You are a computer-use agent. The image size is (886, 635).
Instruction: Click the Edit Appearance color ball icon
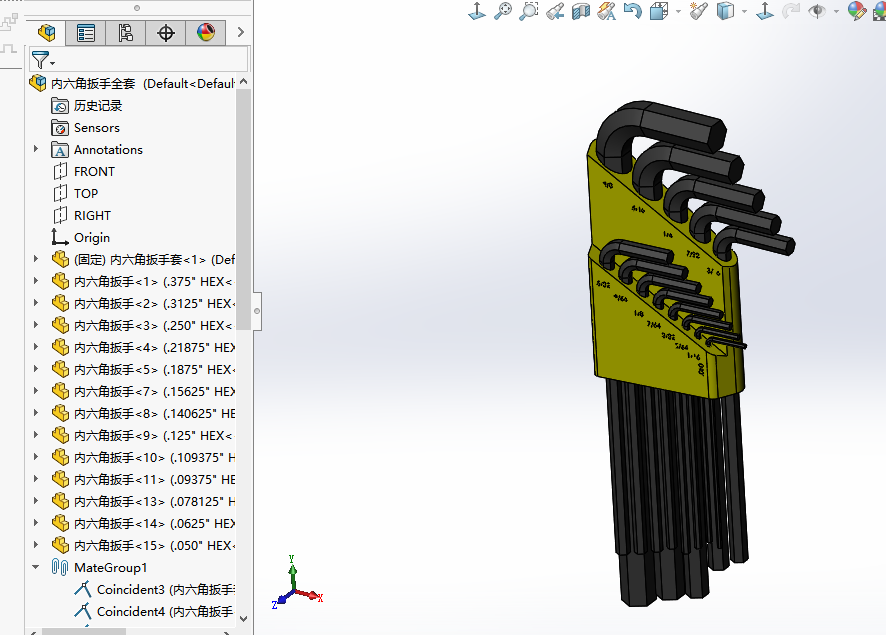(x=857, y=11)
